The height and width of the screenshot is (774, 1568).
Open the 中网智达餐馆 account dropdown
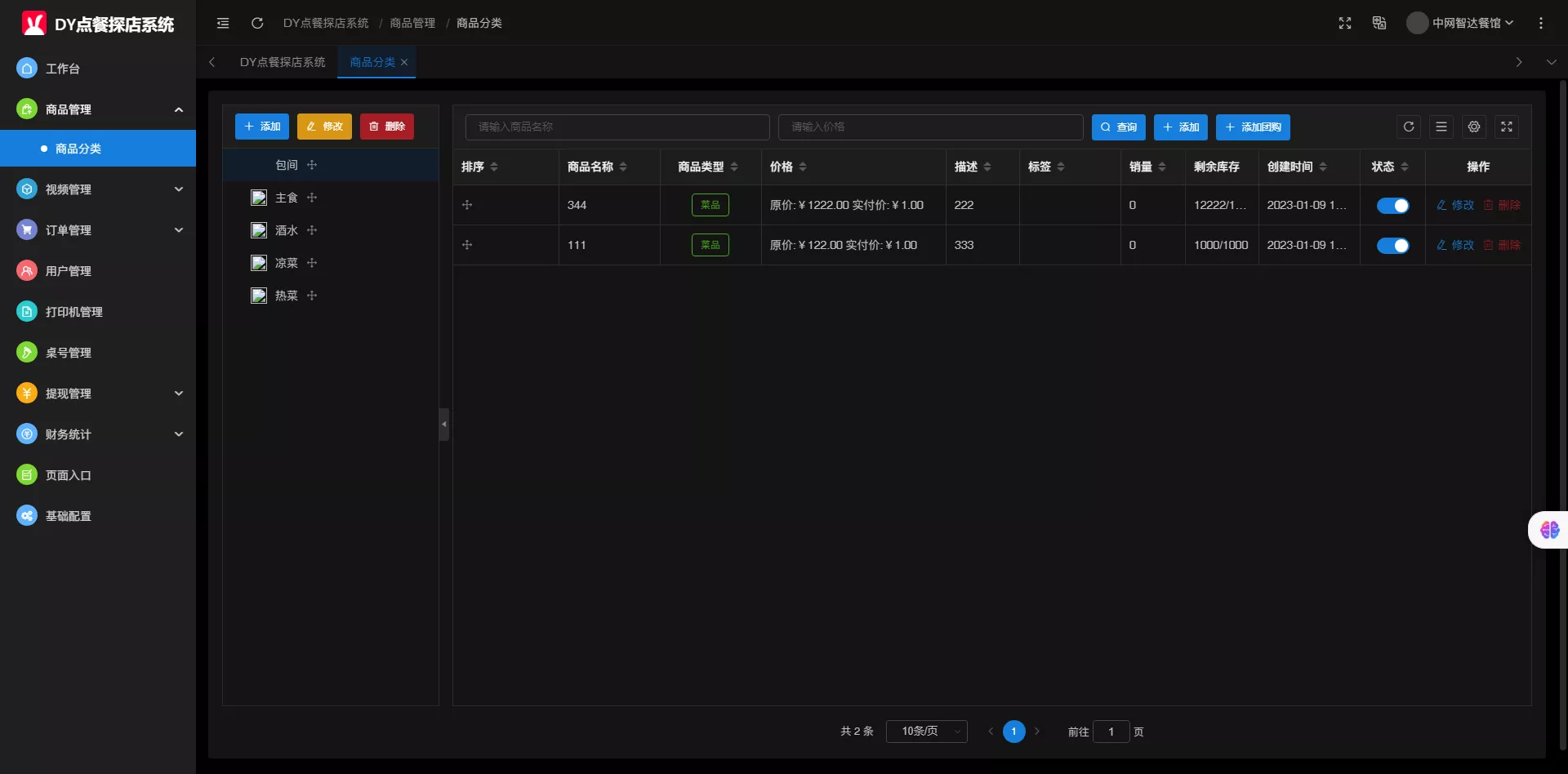(x=1462, y=23)
